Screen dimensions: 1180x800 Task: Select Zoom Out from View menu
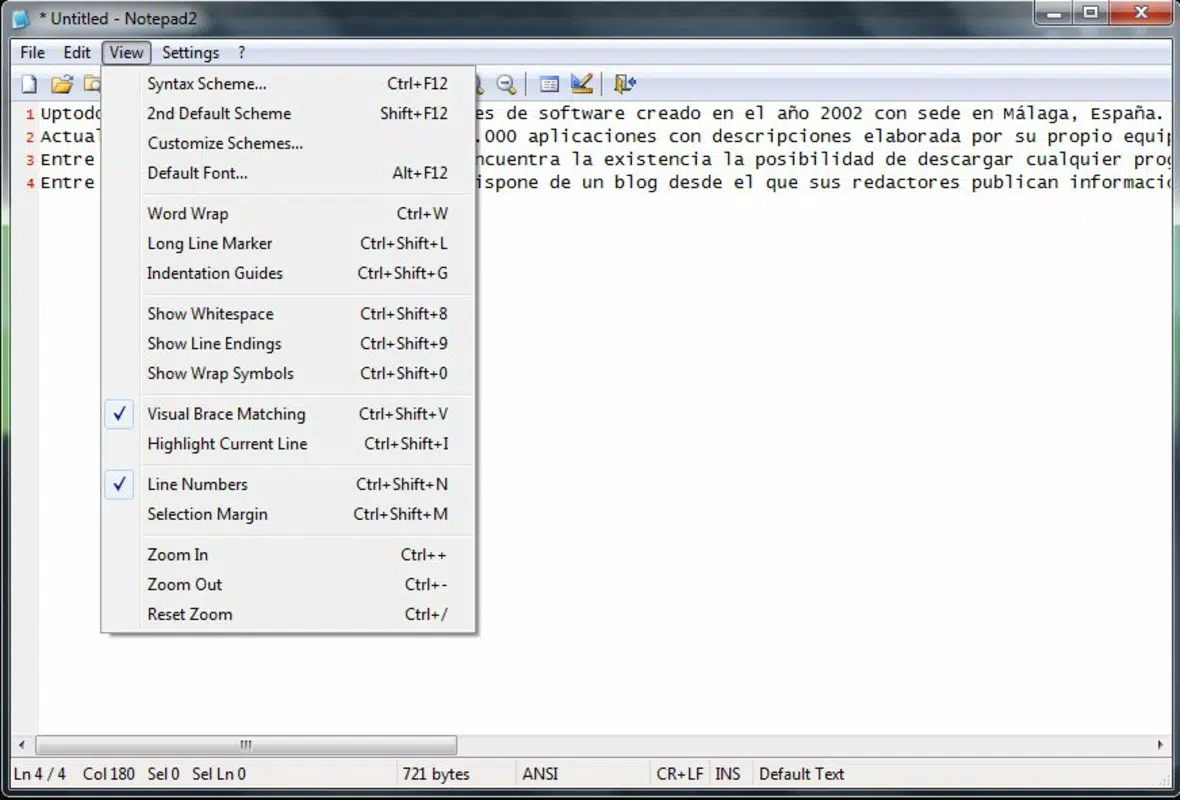pyautogui.click(x=288, y=585)
